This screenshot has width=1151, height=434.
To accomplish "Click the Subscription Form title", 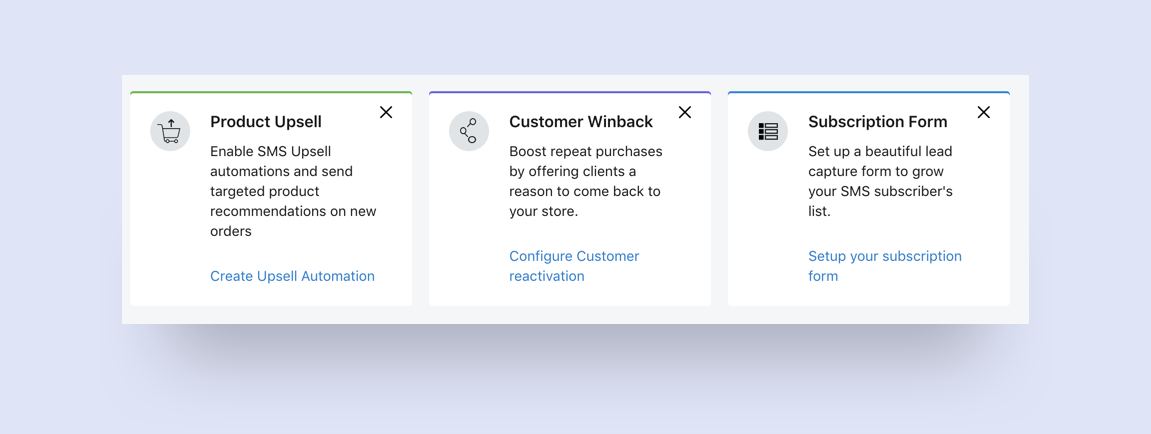I will tap(877, 122).
